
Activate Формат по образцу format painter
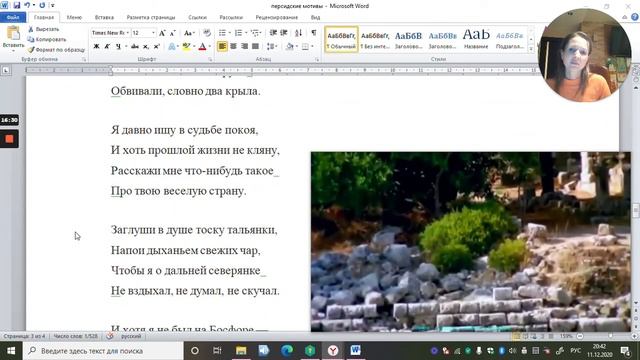point(56,50)
